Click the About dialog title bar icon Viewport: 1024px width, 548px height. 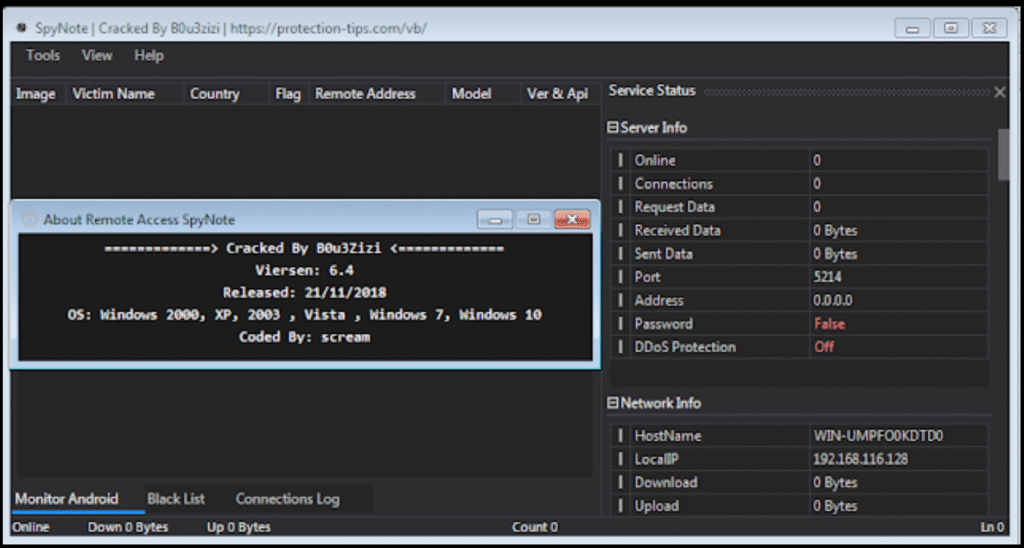(x=29, y=219)
